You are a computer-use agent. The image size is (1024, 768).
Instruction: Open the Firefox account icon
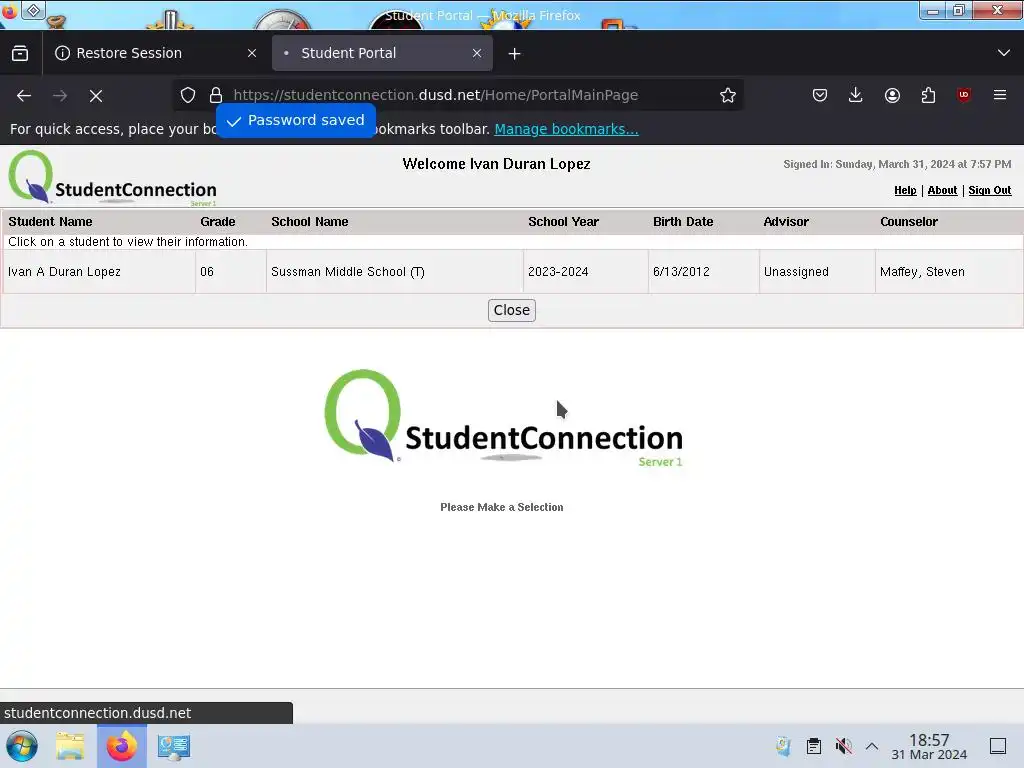892,95
